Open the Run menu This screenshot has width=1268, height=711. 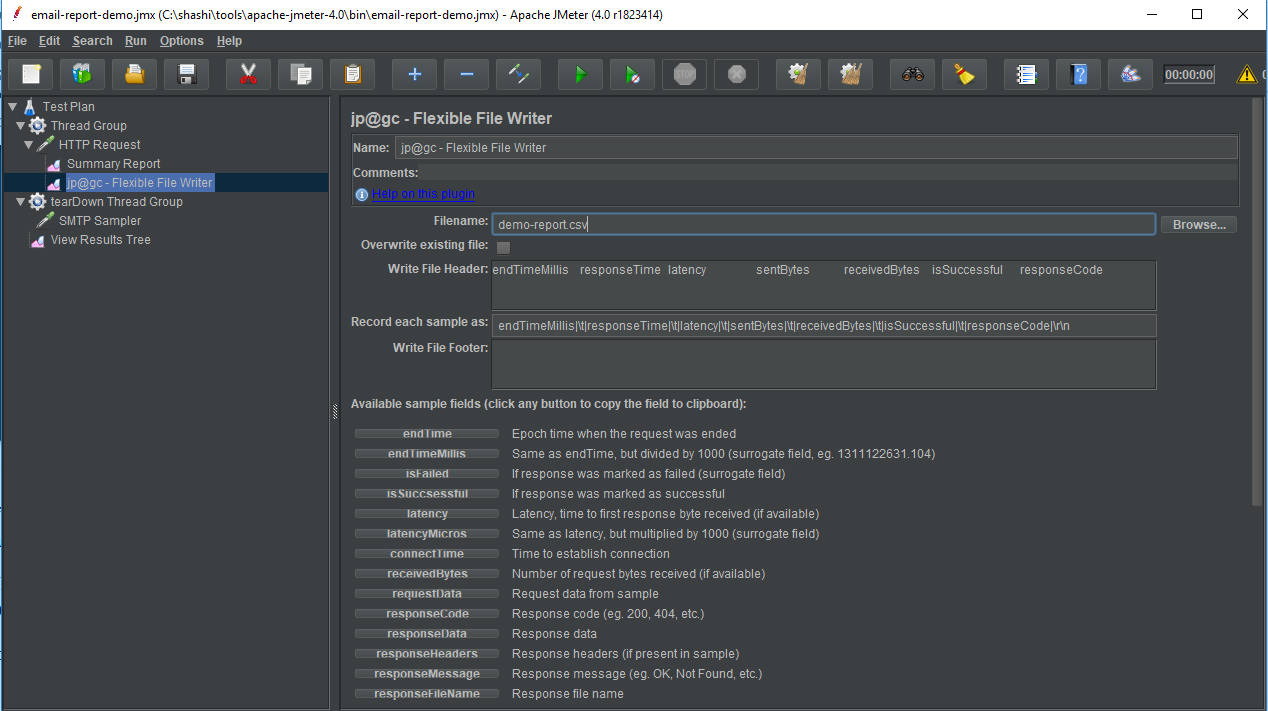point(135,41)
